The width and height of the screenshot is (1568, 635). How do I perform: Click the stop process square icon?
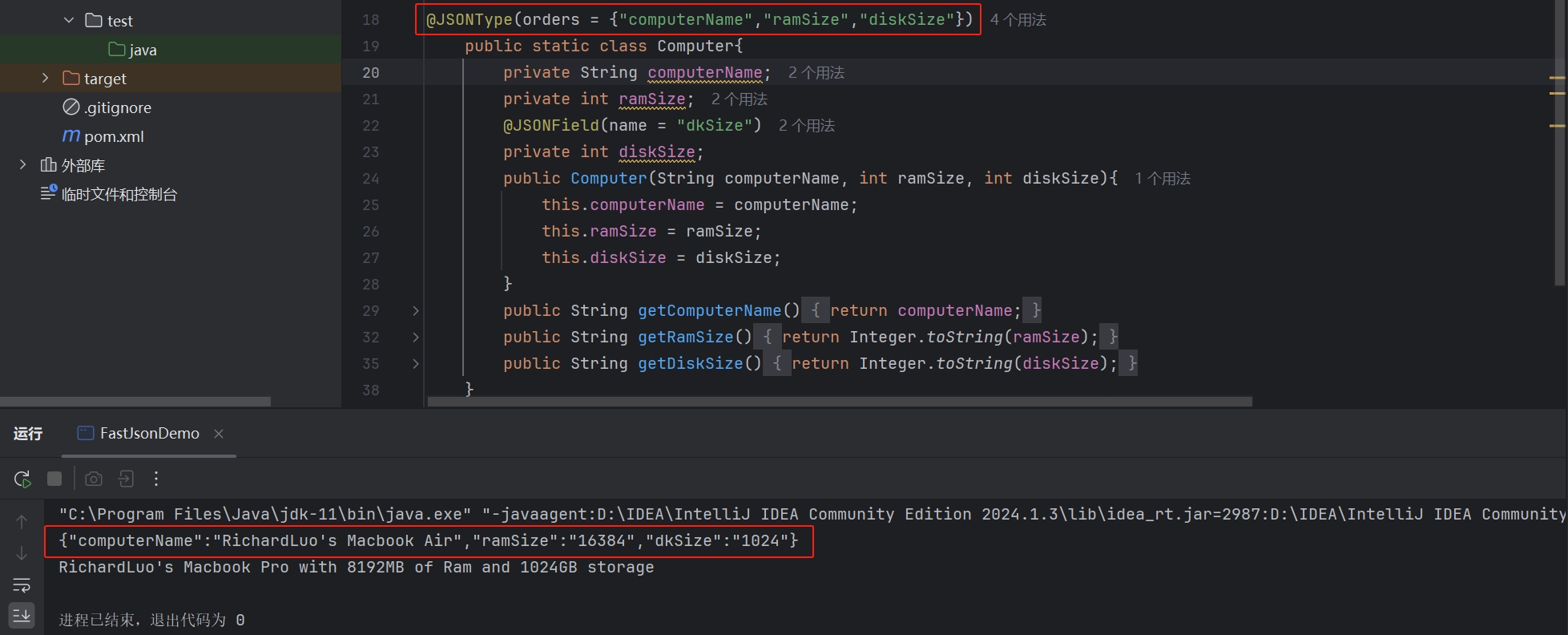[x=54, y=479]
